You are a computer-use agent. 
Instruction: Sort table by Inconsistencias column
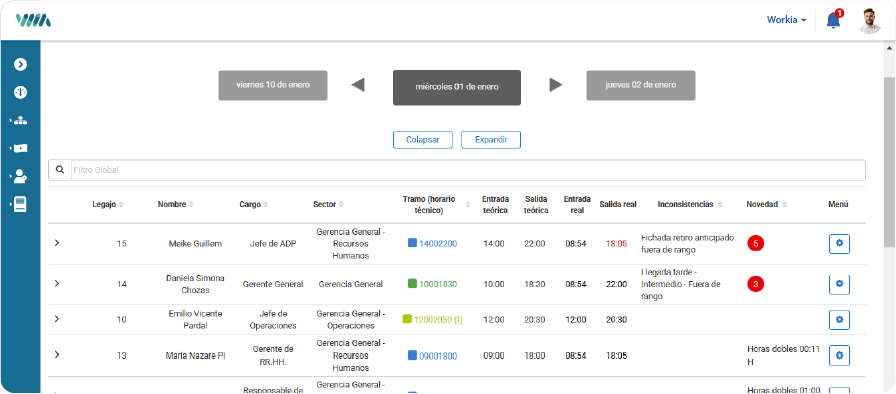(690, 204)
